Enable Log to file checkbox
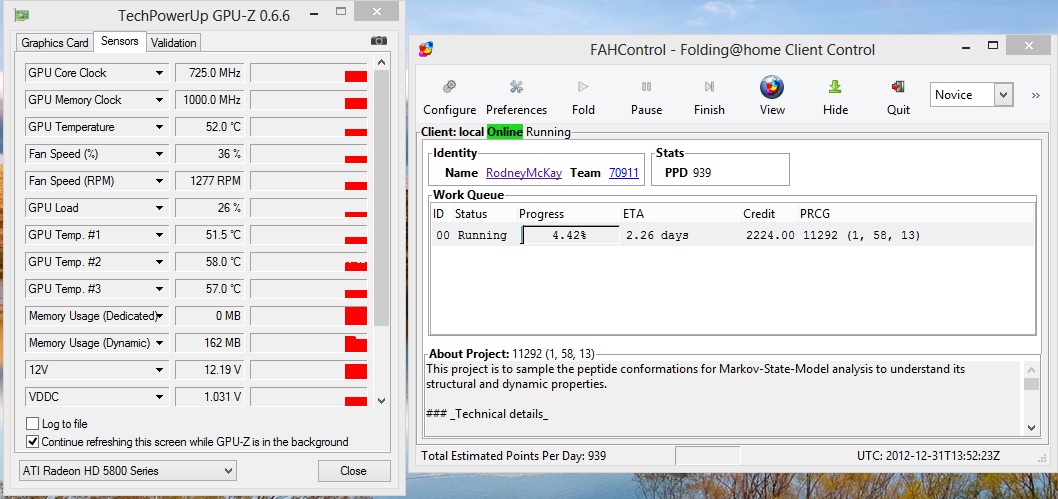 tap(32, 424)
